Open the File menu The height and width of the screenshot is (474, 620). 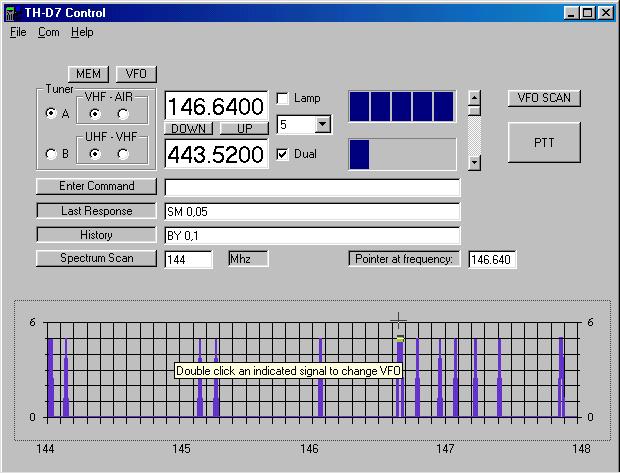(x=18, y=32)
